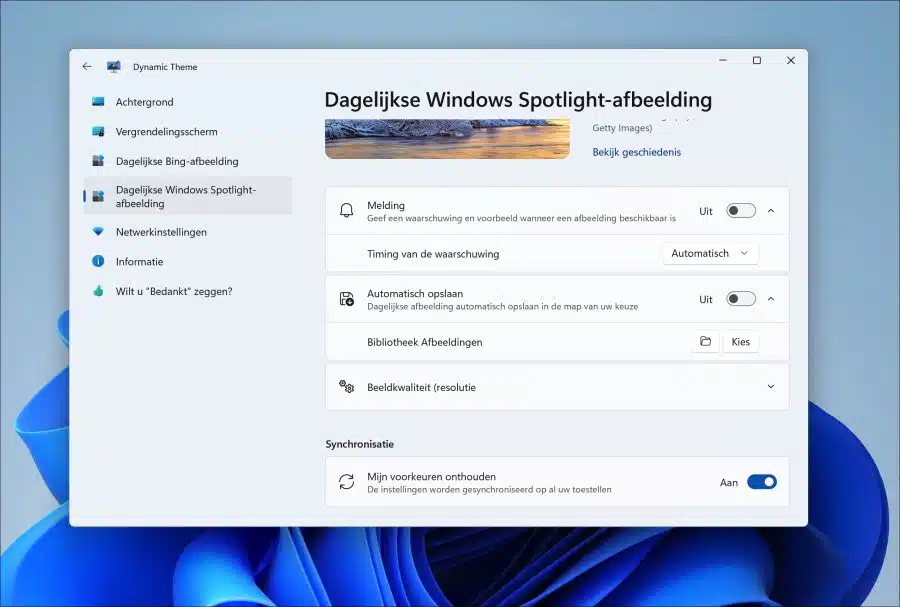Click the Melding bell icon

[x=347, y=211]
